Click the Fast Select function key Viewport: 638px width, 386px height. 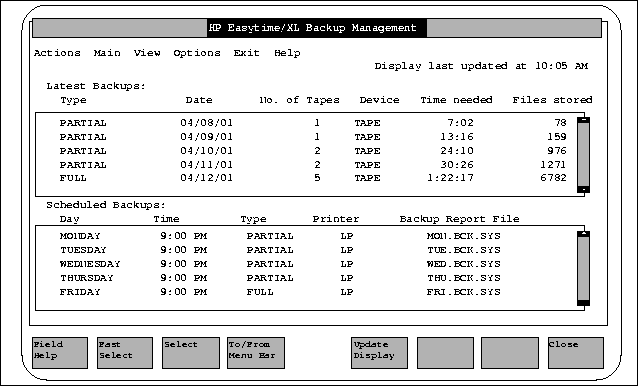point(125,353)
